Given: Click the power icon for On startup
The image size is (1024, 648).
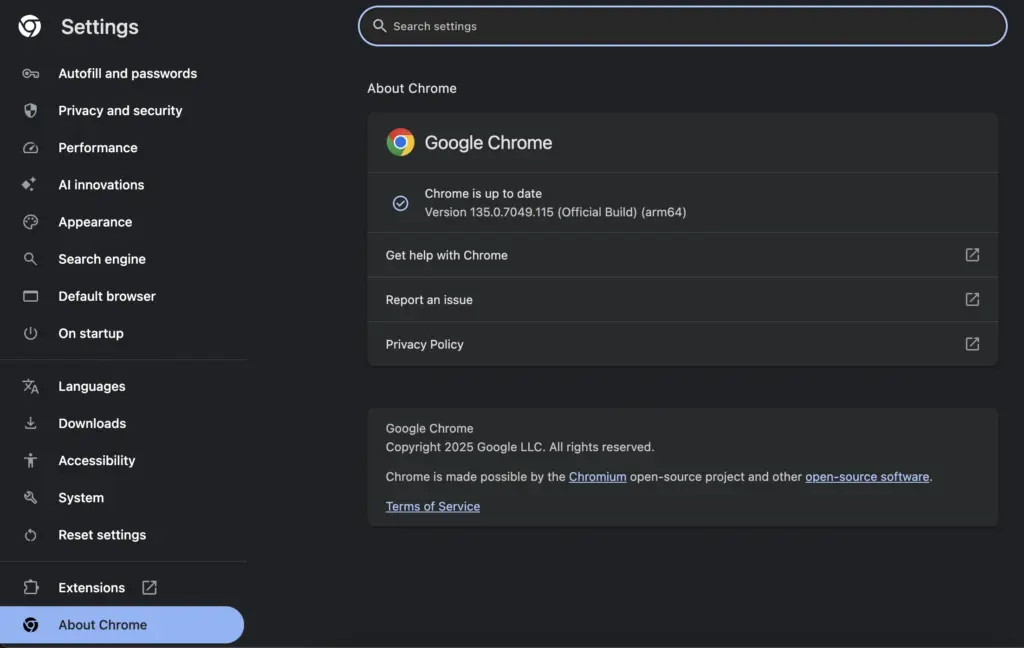Looking at the screenshot, I should (x=30, y=333).
